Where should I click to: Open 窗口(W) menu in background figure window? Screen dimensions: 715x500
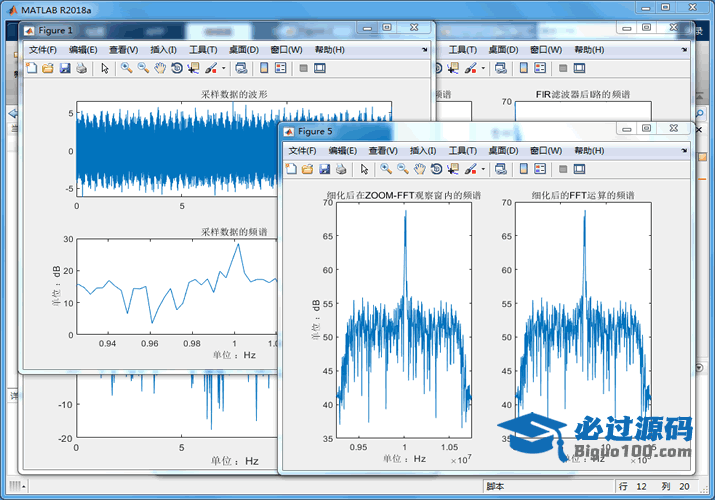click(x=546, y=50)
